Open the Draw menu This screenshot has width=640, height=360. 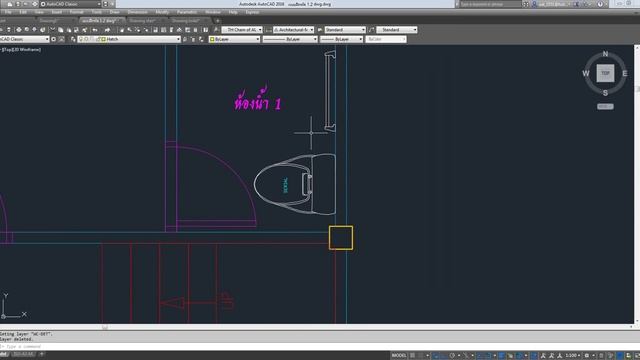(114, 12)
